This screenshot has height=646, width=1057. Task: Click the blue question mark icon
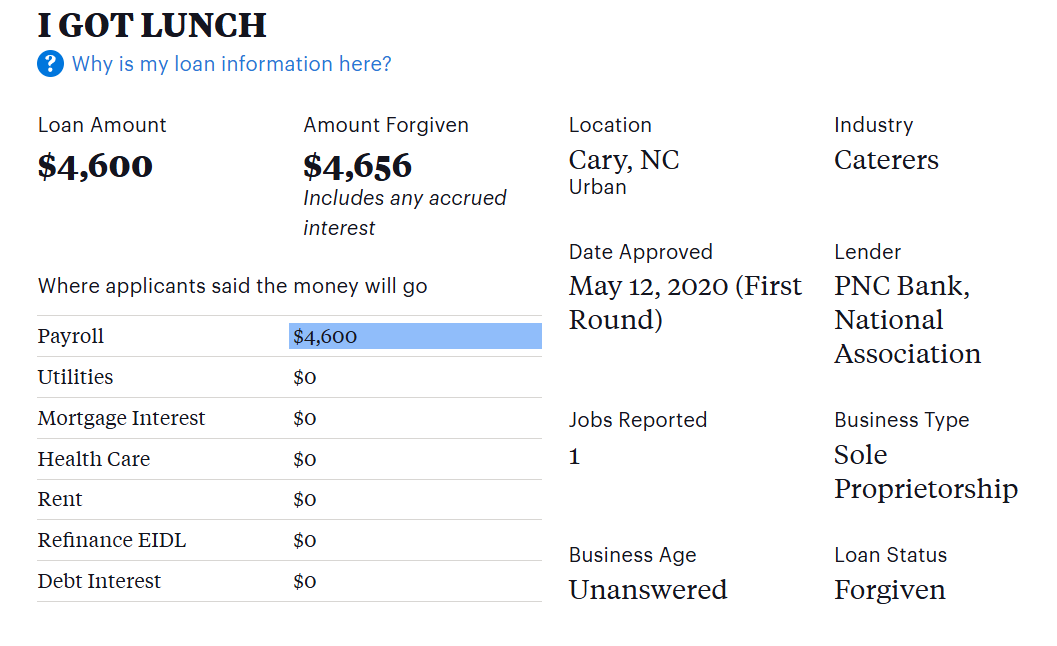(50, 64)
